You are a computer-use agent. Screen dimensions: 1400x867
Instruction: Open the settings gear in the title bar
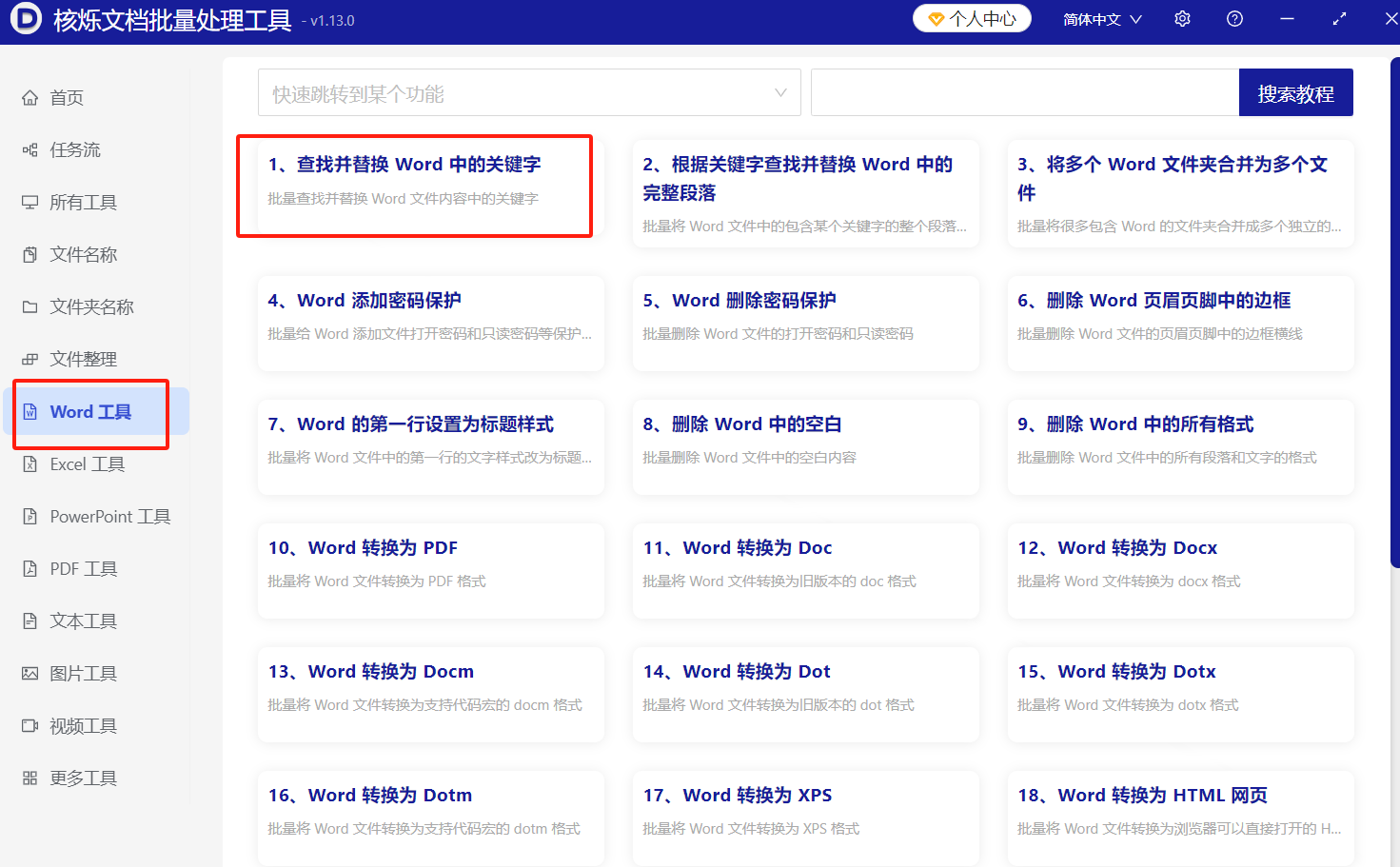(x=1181, y=18)
